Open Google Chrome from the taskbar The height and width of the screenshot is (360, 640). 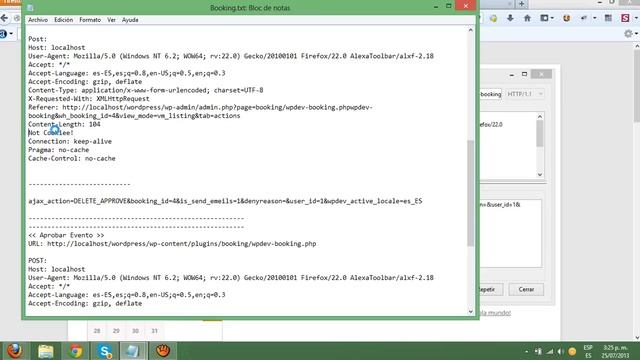point(75,351)
